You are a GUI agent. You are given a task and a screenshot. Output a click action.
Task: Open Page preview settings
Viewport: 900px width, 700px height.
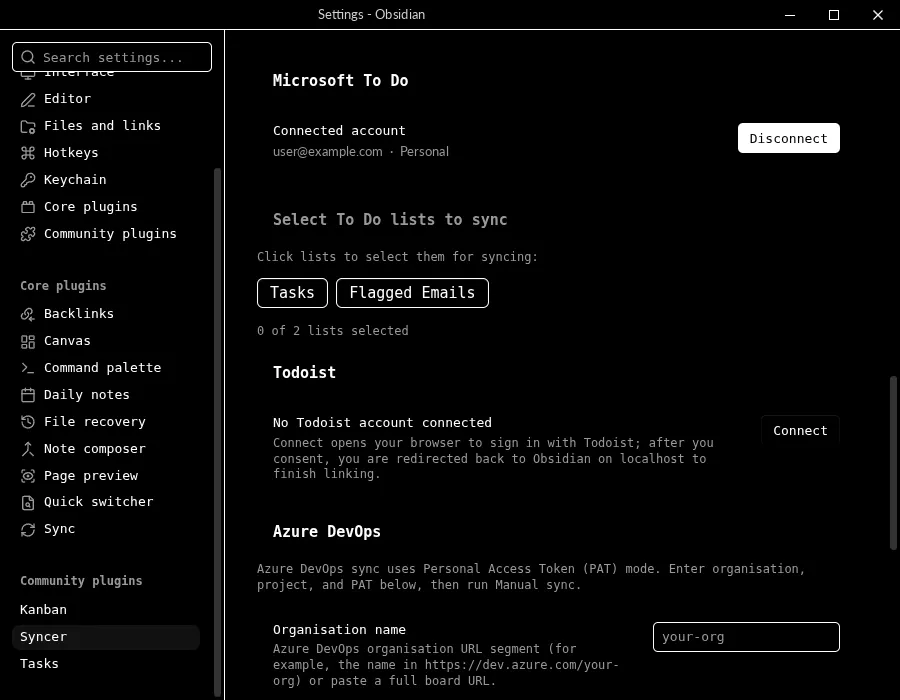click(x=106, y=475)
